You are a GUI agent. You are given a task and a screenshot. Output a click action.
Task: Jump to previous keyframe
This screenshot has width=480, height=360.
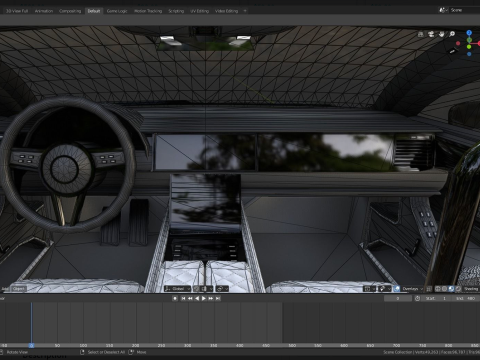[190, 298]
